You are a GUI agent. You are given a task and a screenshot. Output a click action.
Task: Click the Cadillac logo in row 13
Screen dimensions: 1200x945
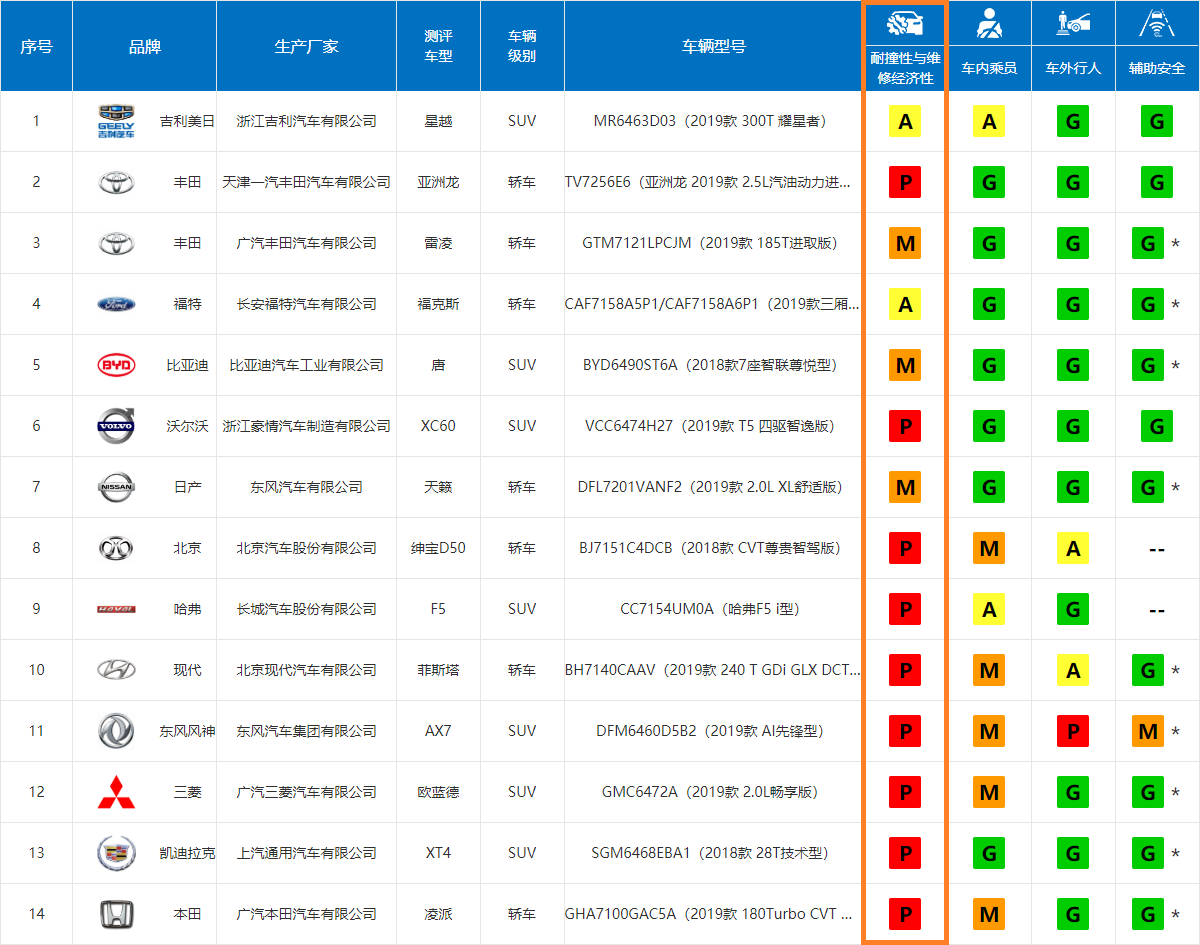tap(116, 853)
